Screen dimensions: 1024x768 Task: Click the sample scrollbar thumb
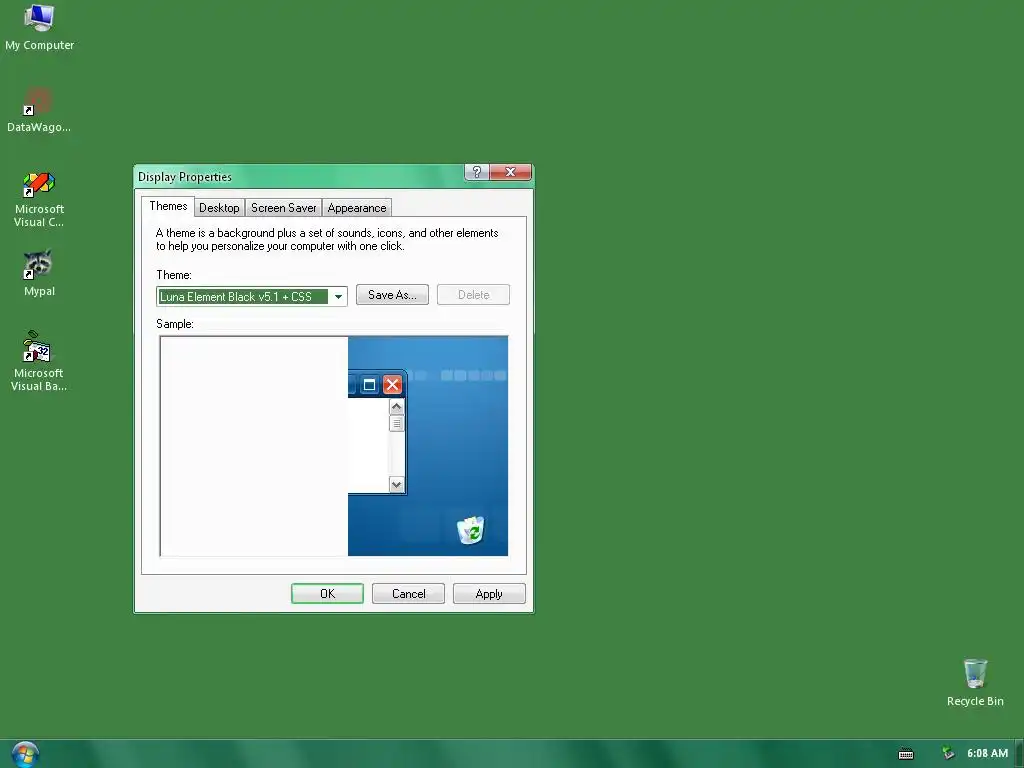pos(396,423)
